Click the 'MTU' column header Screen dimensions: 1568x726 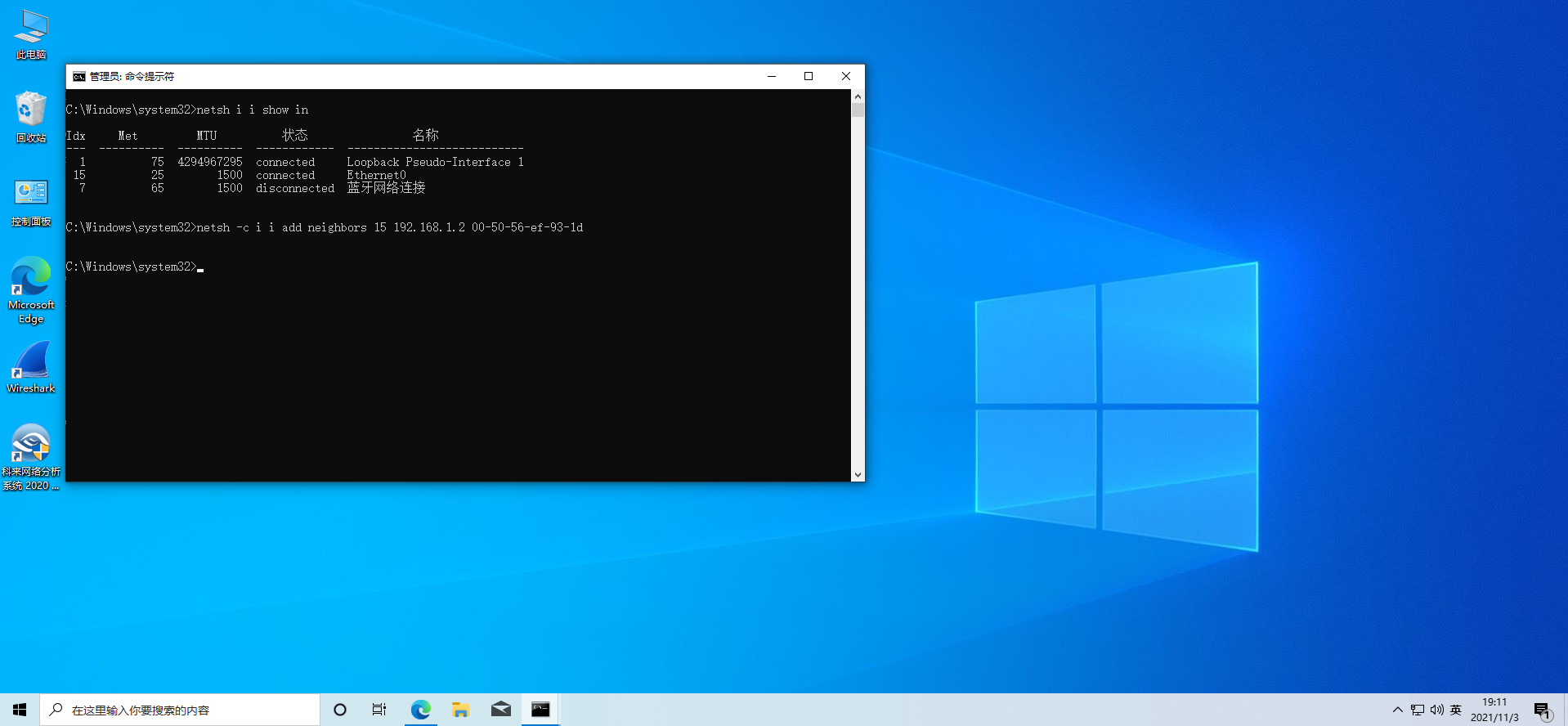[207, 136]
